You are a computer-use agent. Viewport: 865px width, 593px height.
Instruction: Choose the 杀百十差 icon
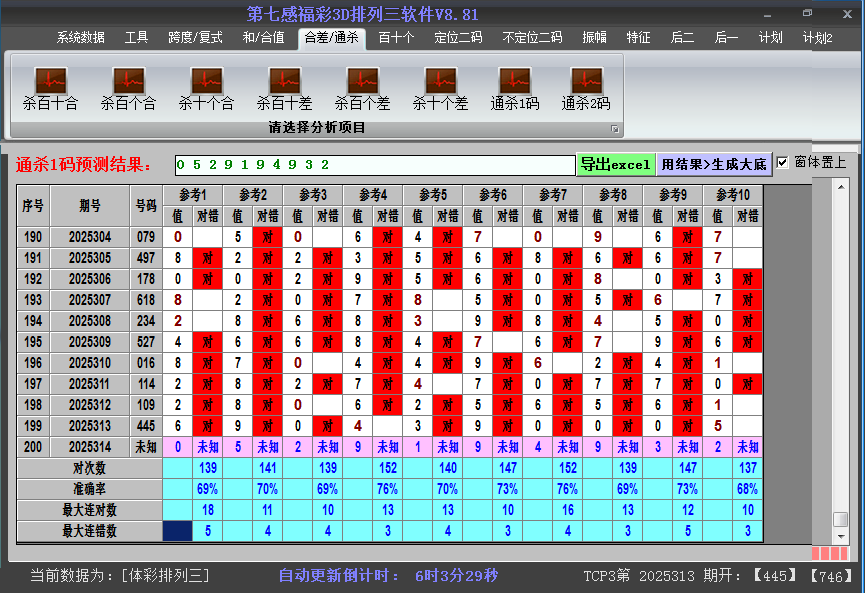(284, 81)
